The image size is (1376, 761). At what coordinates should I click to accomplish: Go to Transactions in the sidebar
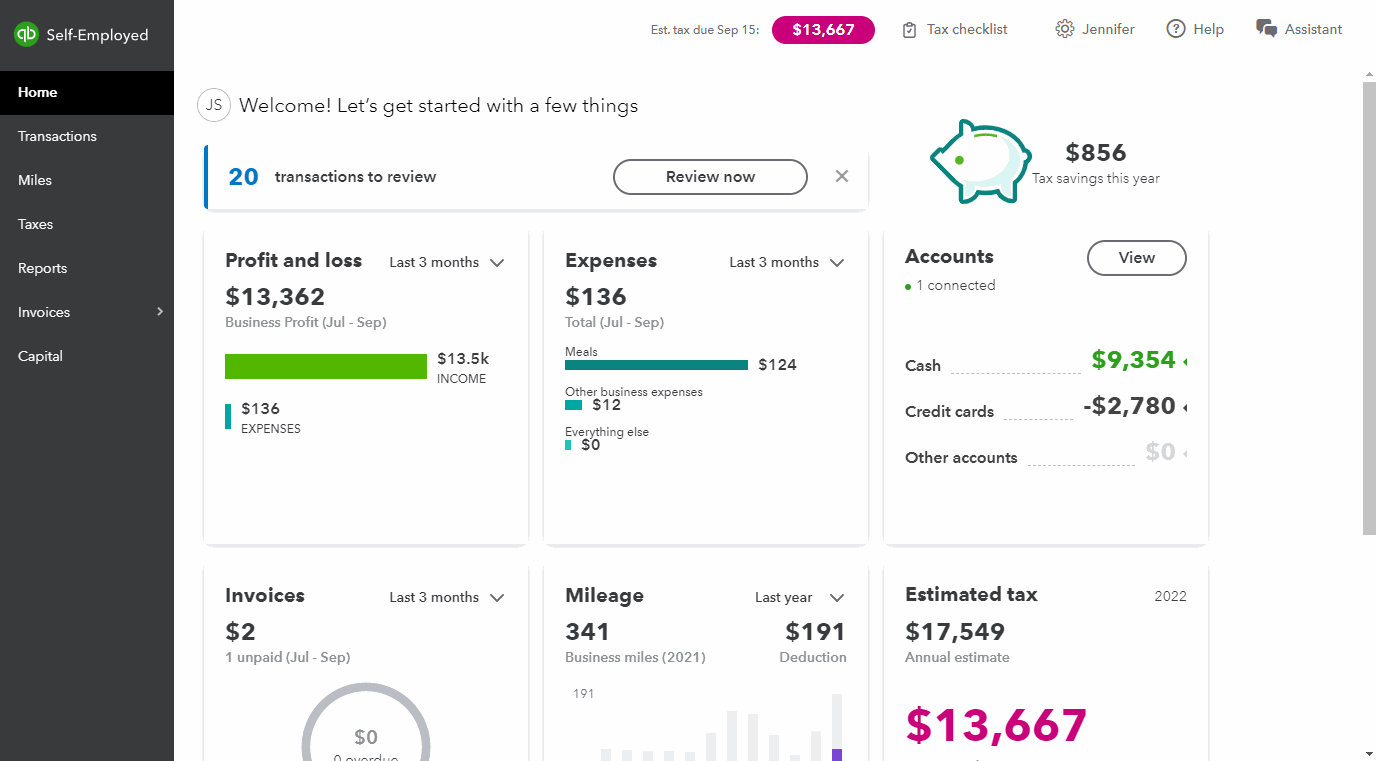(57, 136)
